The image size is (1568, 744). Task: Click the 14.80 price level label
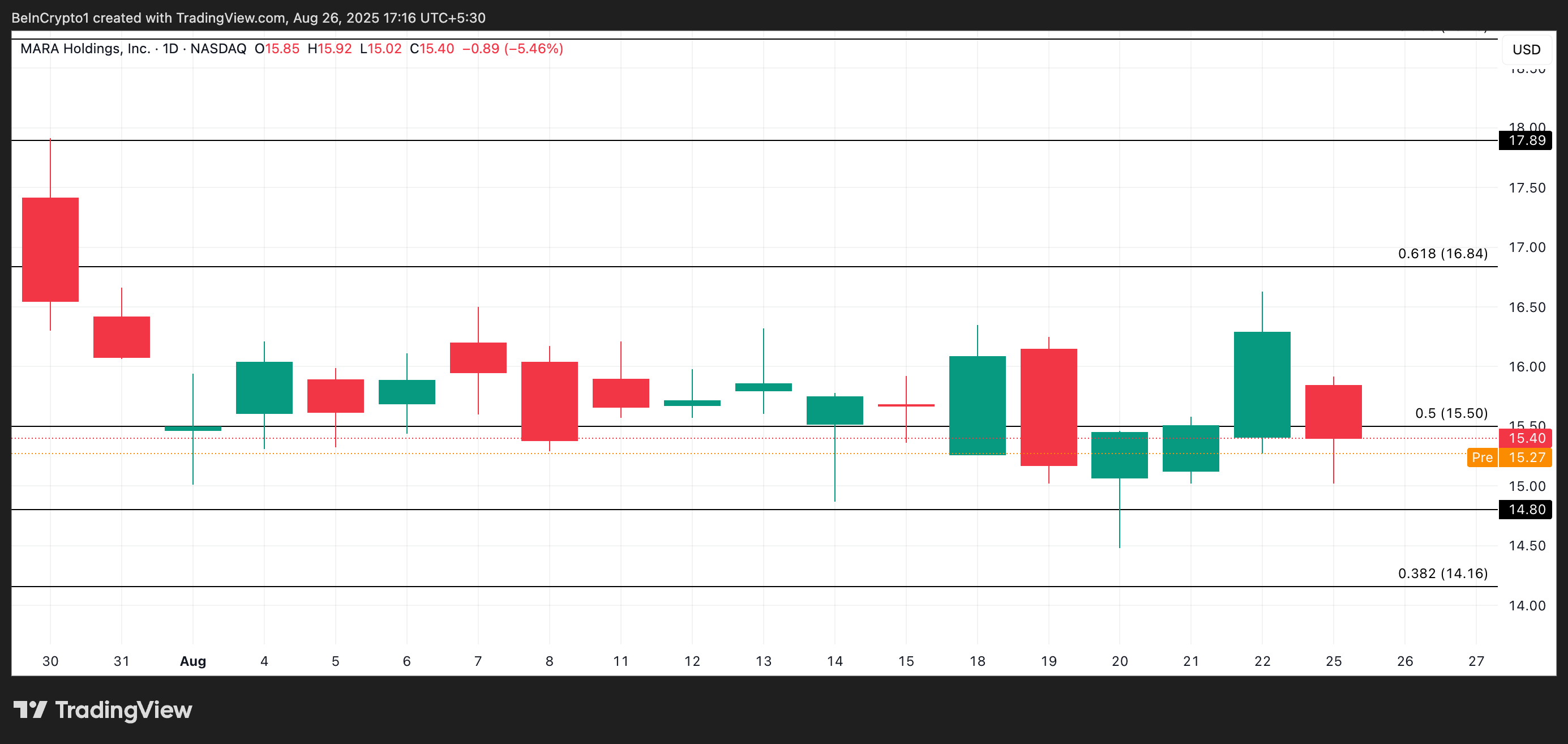click(x=1526, y=510)
